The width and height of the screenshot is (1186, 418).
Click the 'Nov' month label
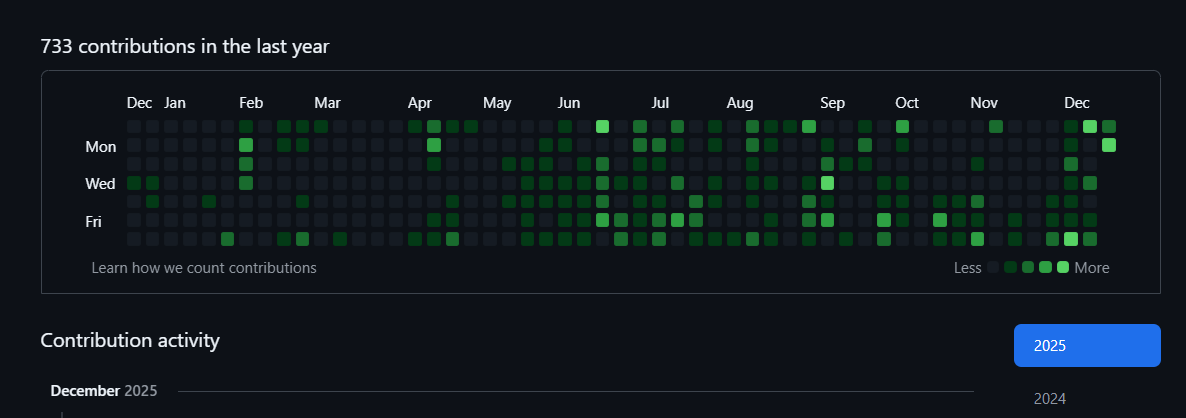984,103
